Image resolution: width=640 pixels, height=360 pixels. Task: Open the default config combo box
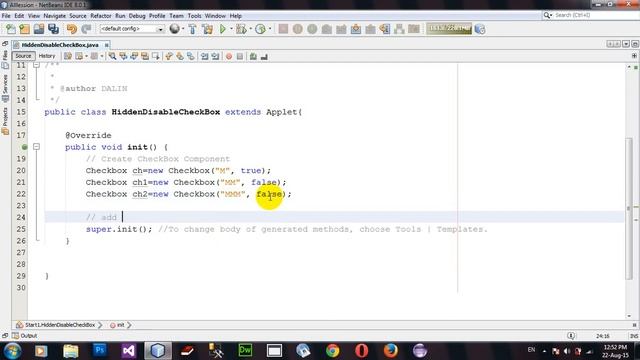(131, 29)
